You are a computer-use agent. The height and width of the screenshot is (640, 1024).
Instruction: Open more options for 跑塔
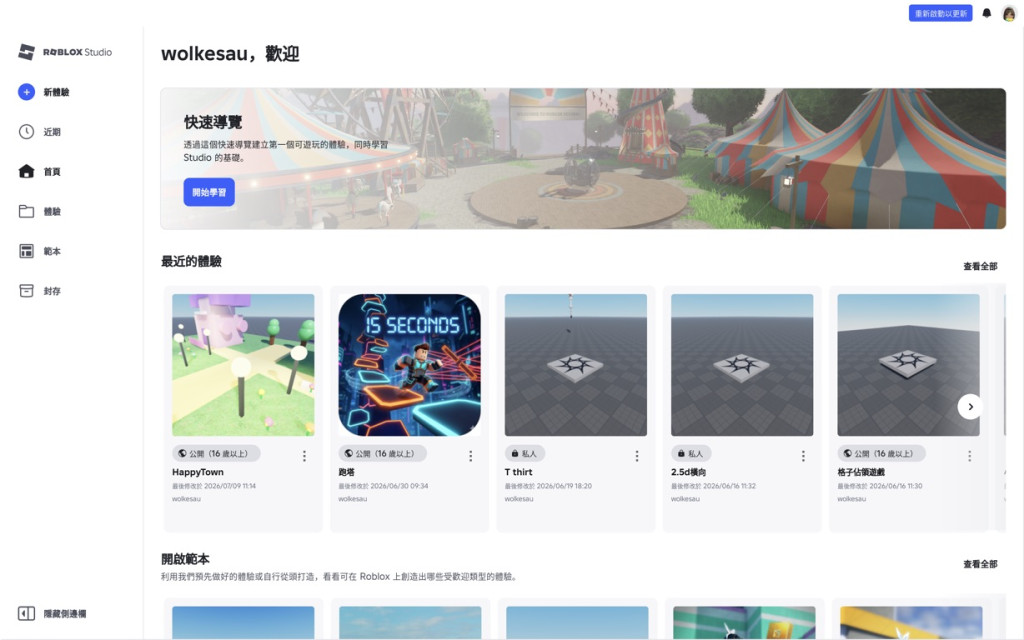click(471, 456)
